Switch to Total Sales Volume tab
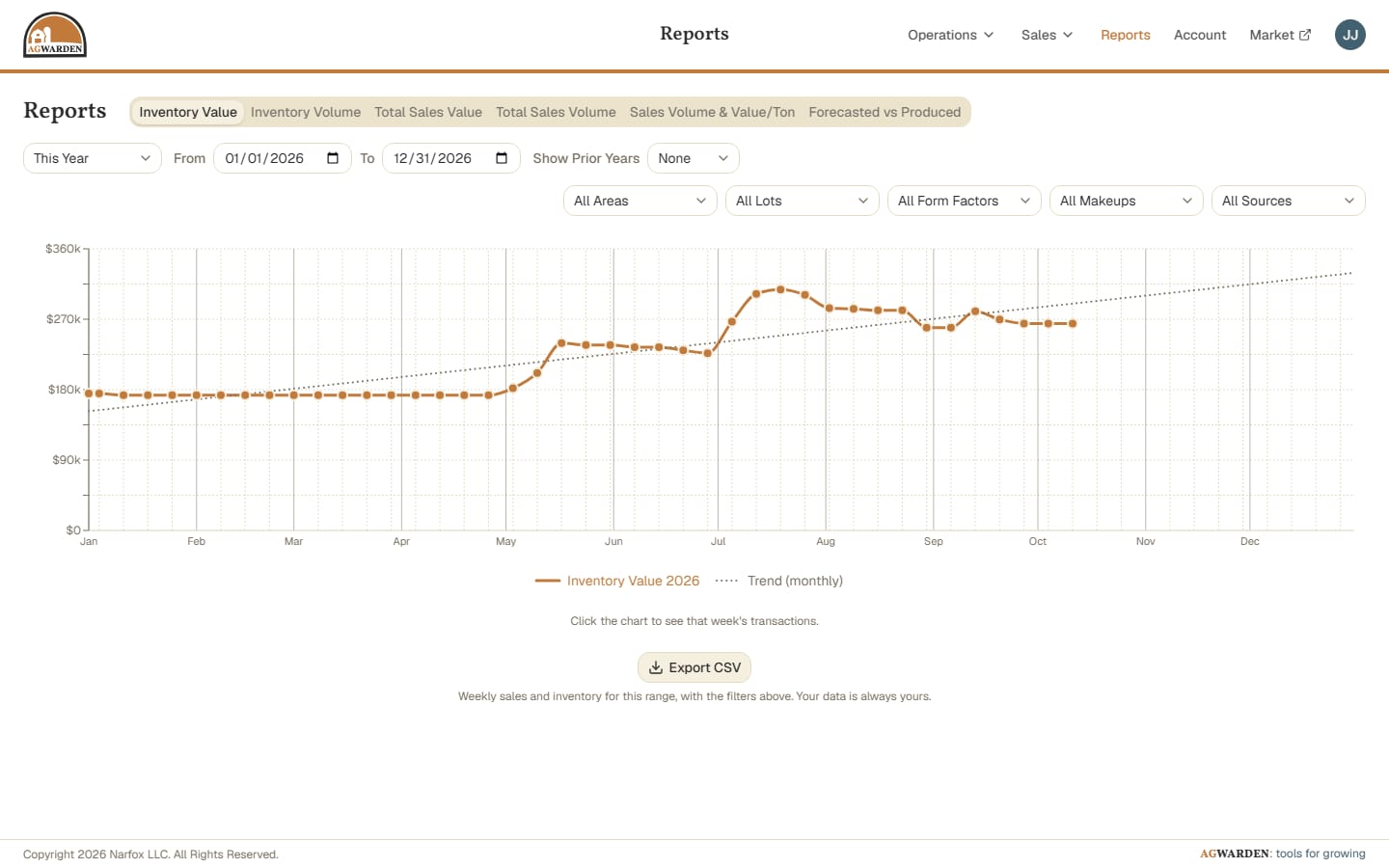 pyautogui.click(x=556, y=112)
